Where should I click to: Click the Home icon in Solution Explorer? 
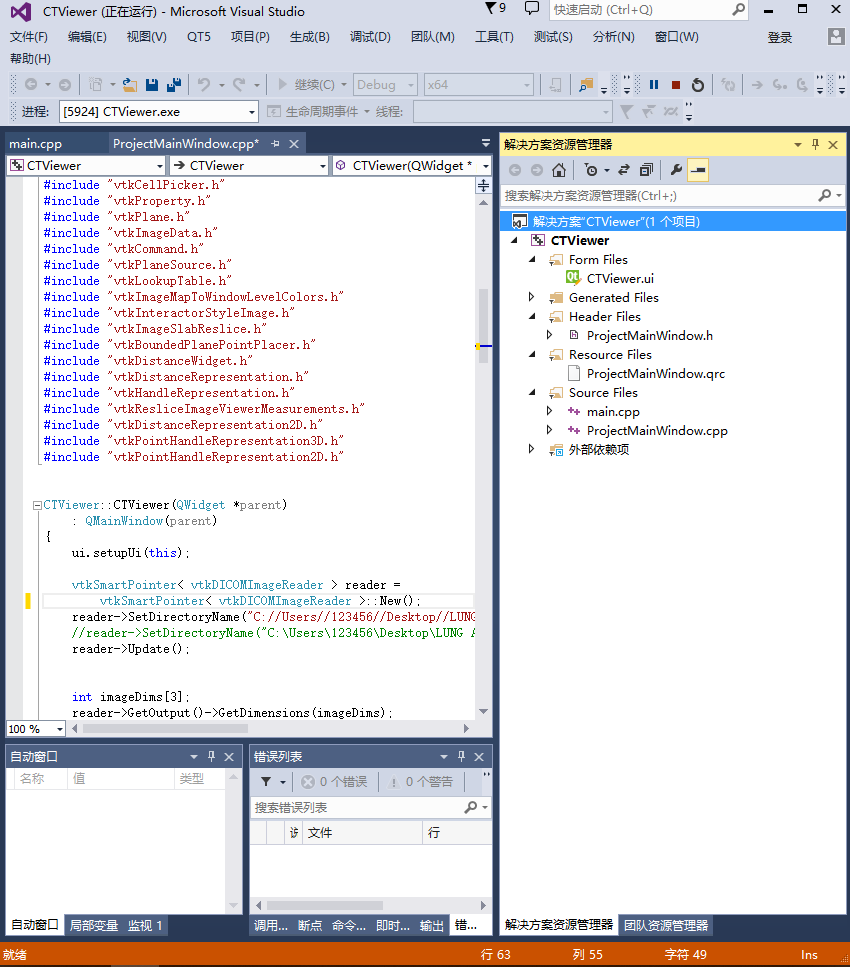coord(560,170)
